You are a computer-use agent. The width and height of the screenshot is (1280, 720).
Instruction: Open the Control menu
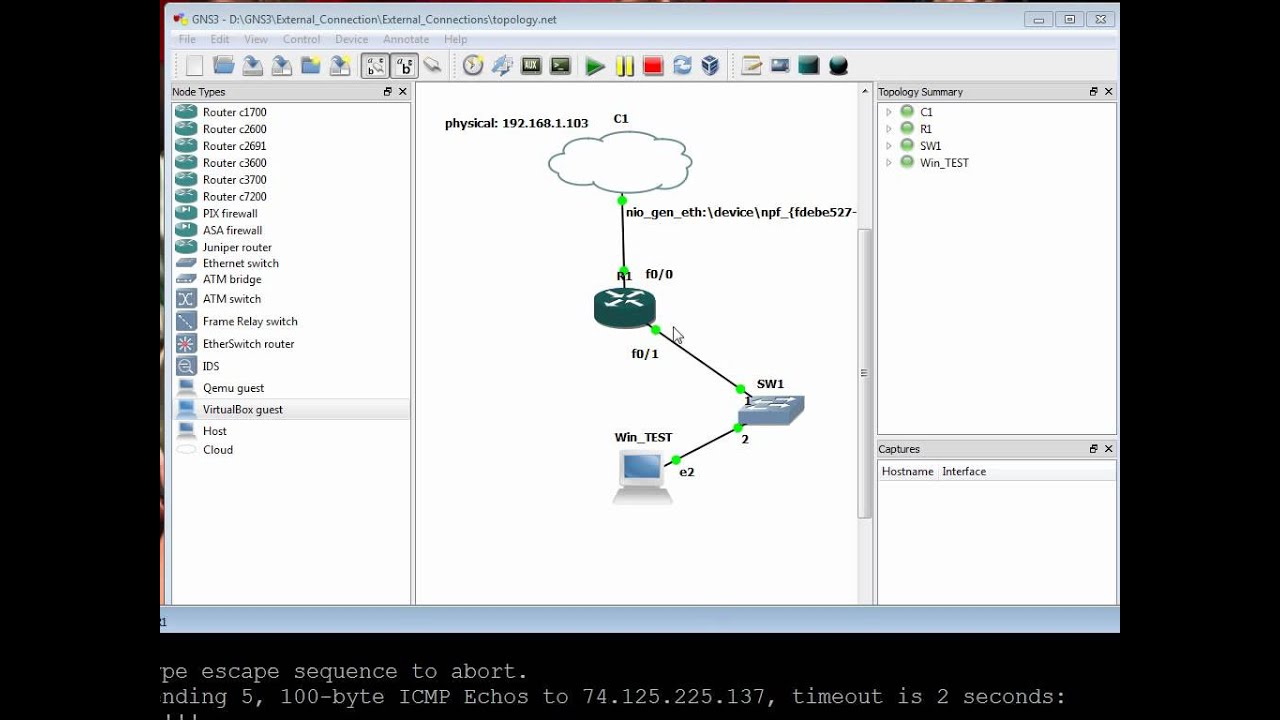[x=301, y=39]
